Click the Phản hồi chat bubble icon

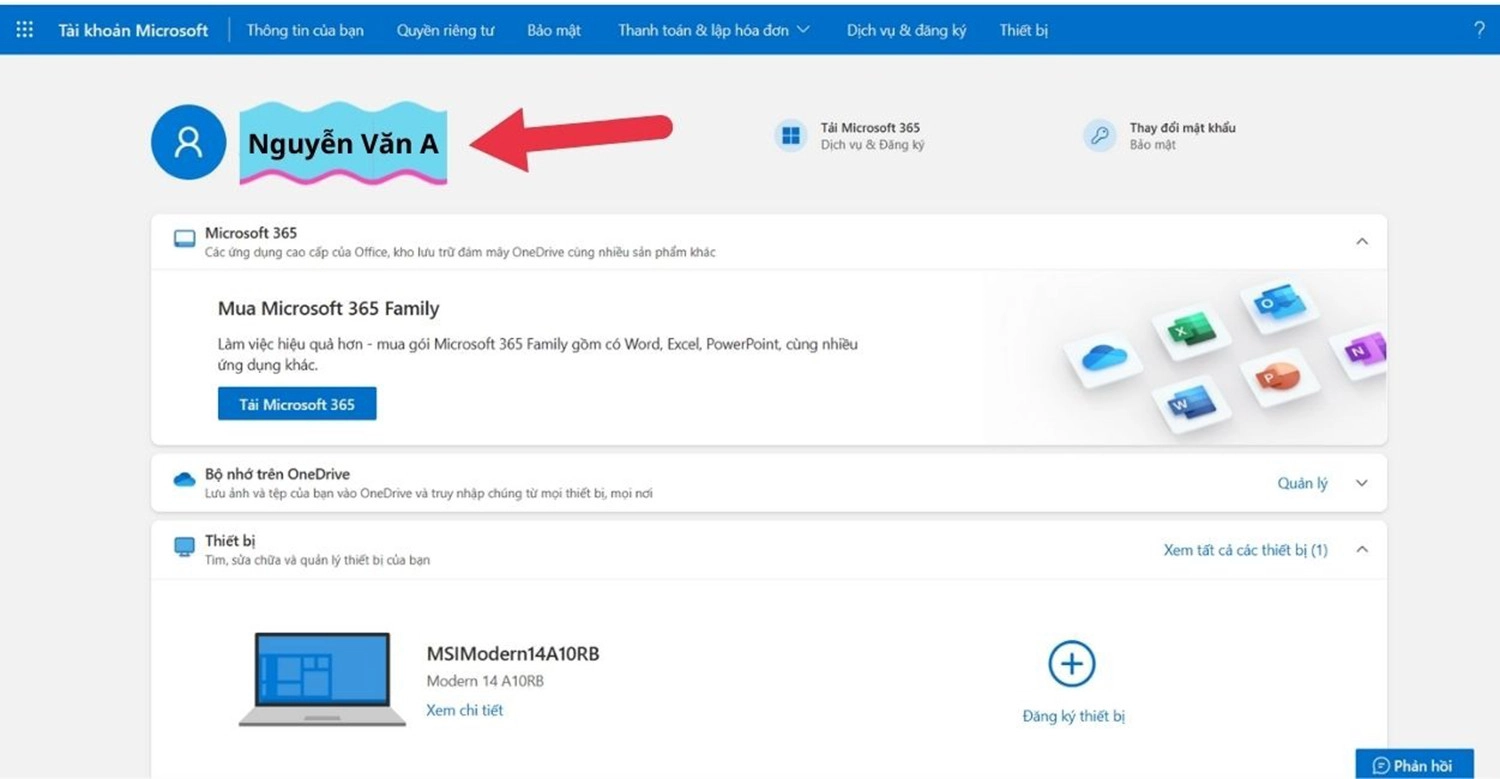1381,766
